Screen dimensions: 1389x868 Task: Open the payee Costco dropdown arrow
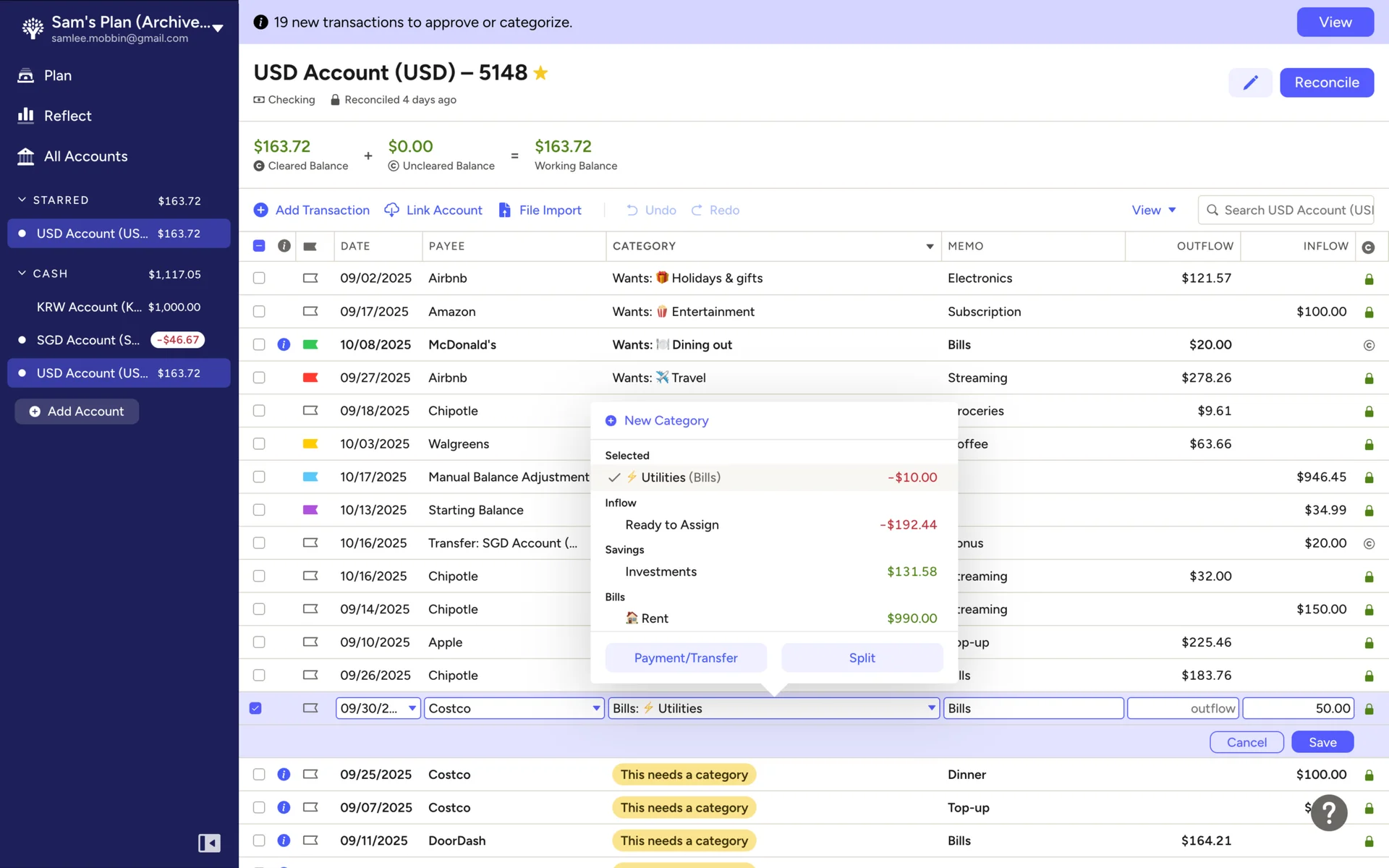(596, 708)
